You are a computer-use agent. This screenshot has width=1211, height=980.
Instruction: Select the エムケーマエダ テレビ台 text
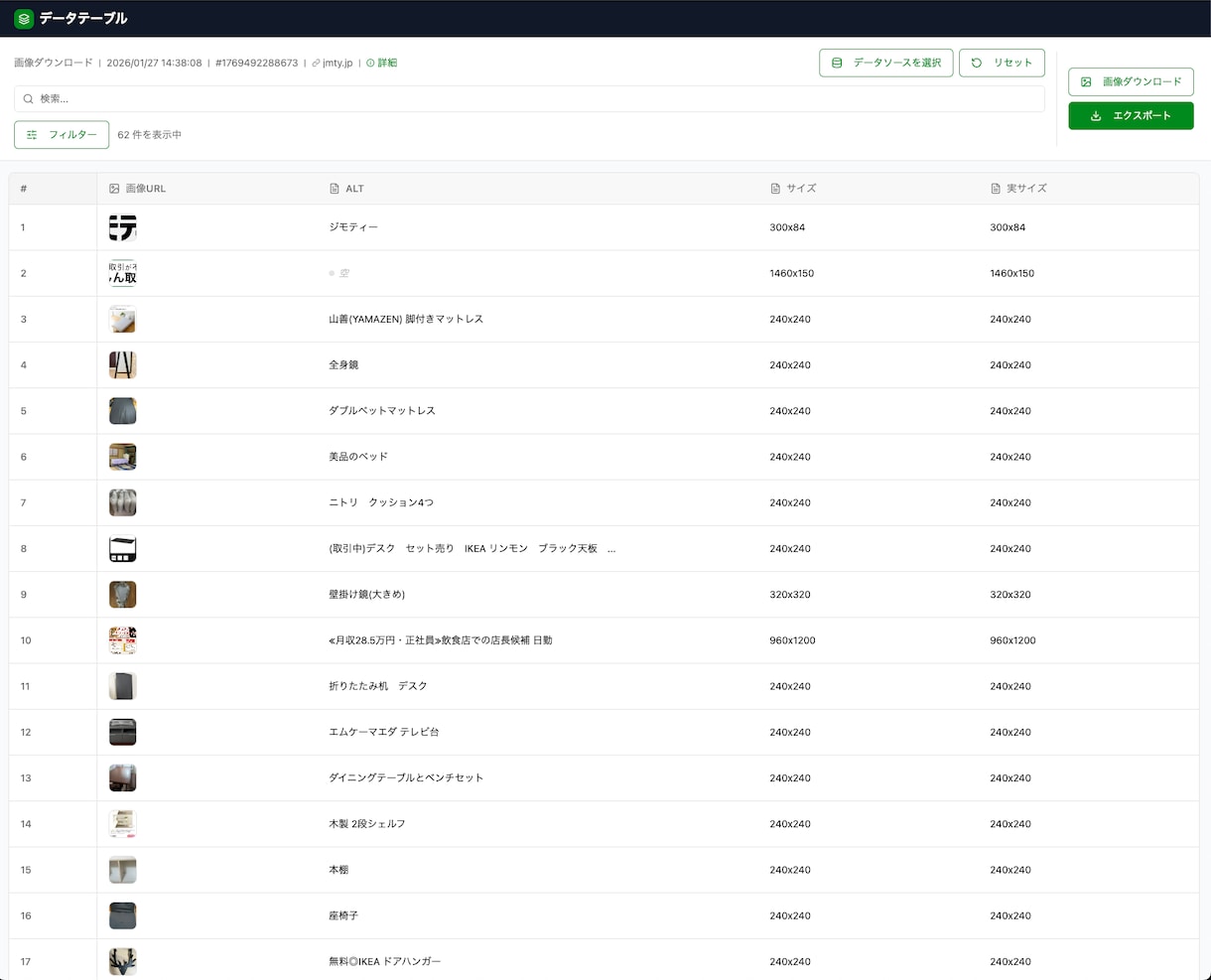(384, 732)
